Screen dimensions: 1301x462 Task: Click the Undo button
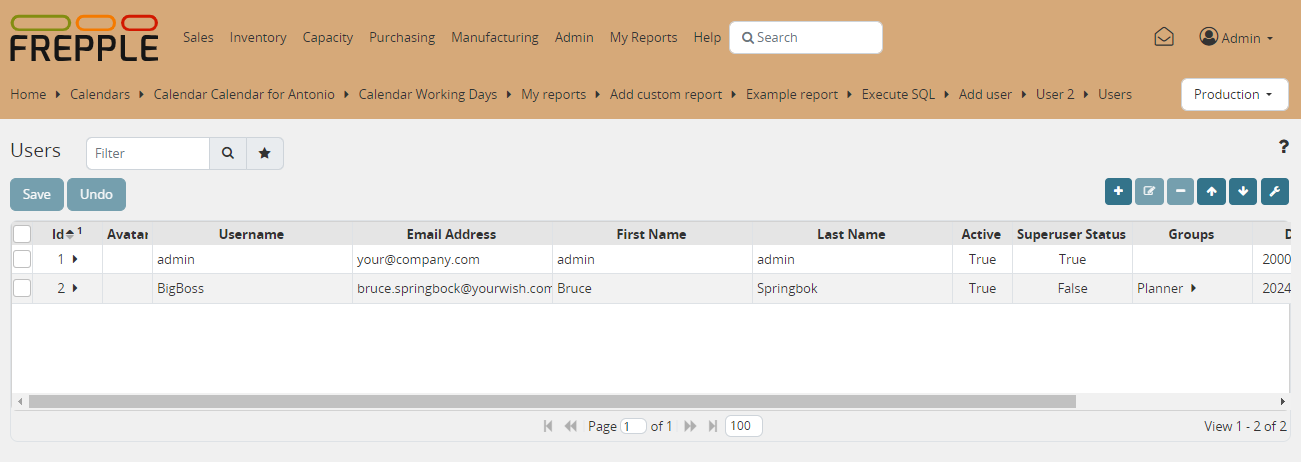tap(96, 194)
